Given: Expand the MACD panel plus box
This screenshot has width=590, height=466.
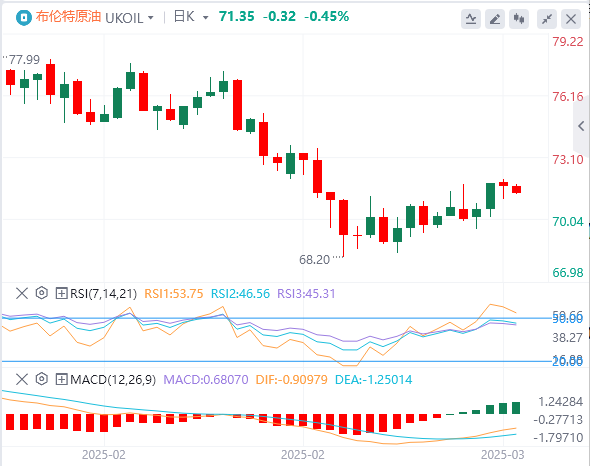Looking at the screenshot, I should pyautogui.click(x=61, y=379).
